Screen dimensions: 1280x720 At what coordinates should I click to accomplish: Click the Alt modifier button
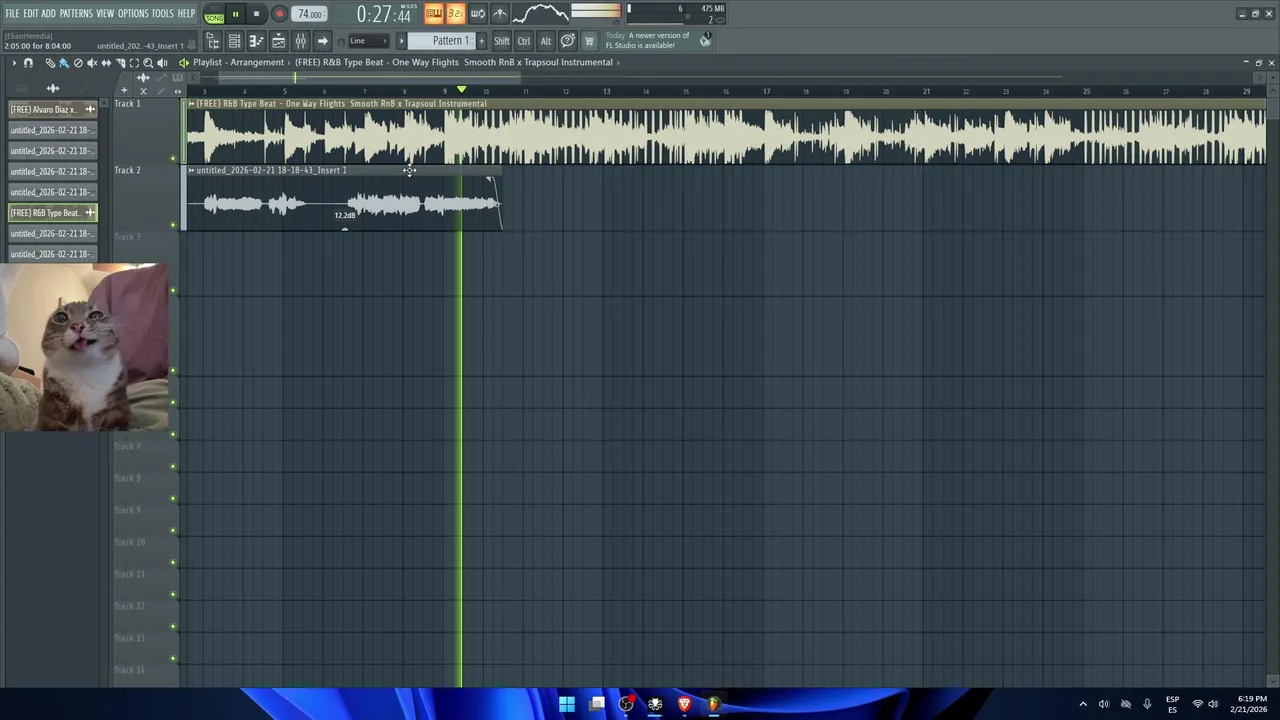[x=546, y=41]
